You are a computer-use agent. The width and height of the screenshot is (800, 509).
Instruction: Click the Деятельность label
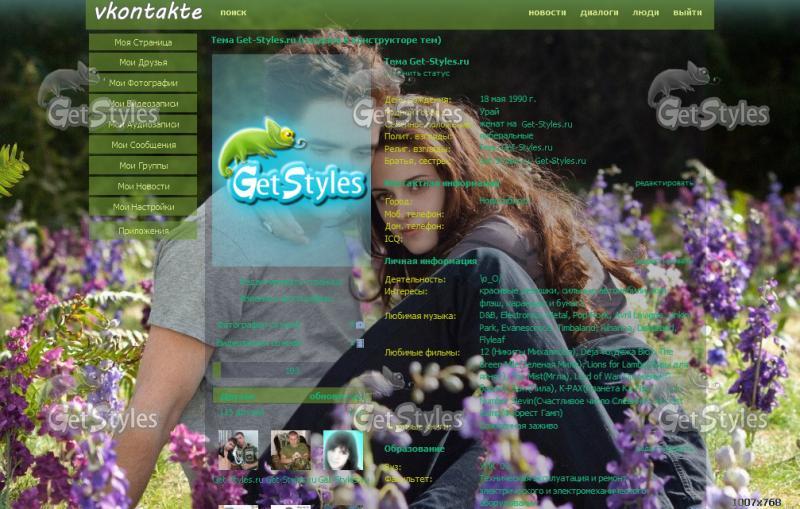(x=415, y=279)
